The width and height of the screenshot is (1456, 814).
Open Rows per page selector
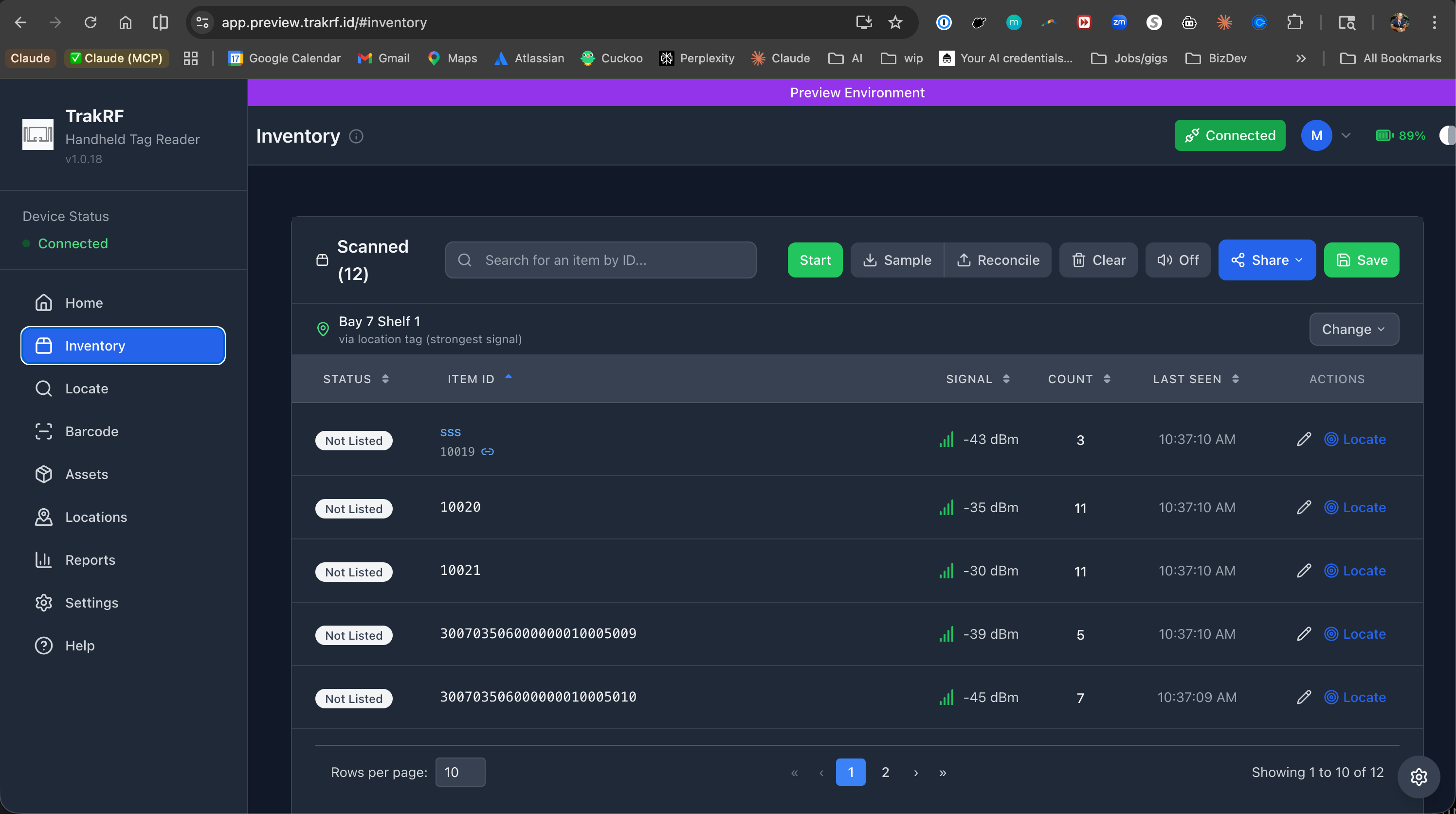(460, 772)
